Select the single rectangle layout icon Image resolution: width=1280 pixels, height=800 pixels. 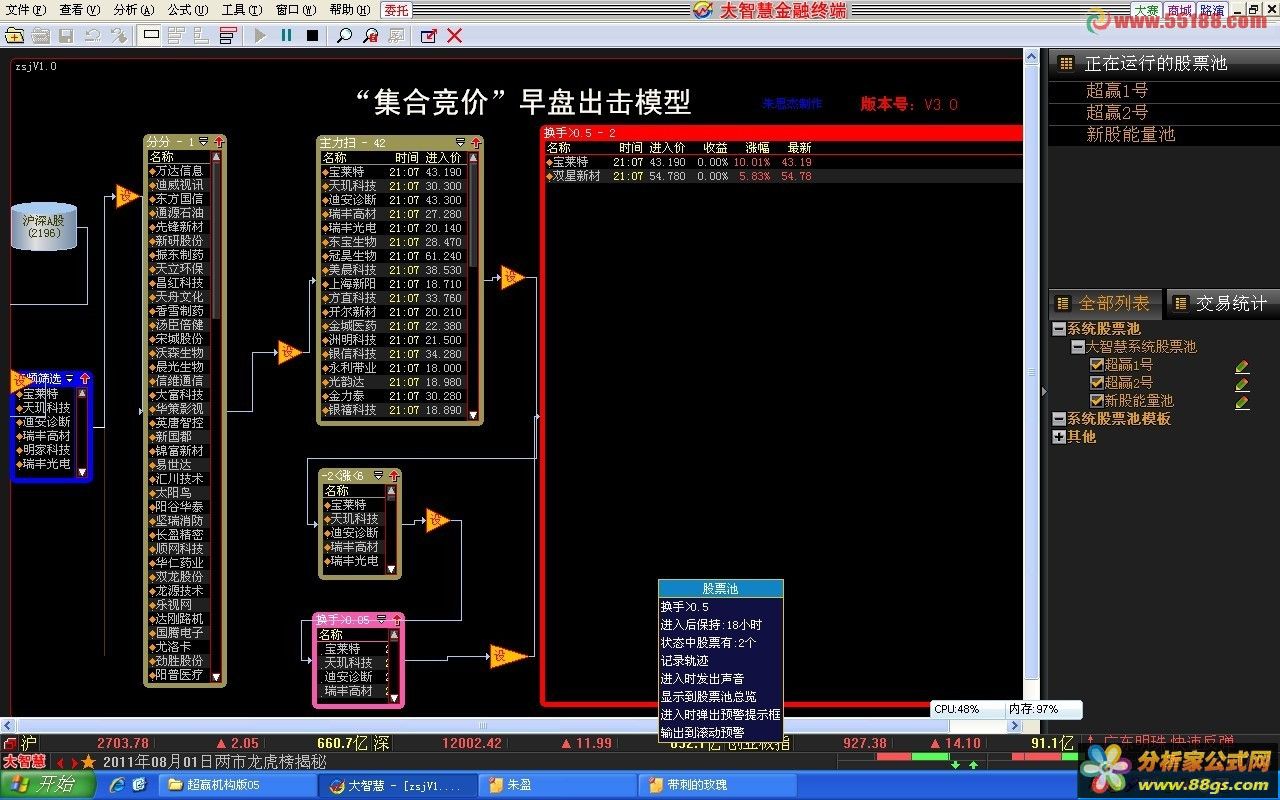(x=151, y=35)
